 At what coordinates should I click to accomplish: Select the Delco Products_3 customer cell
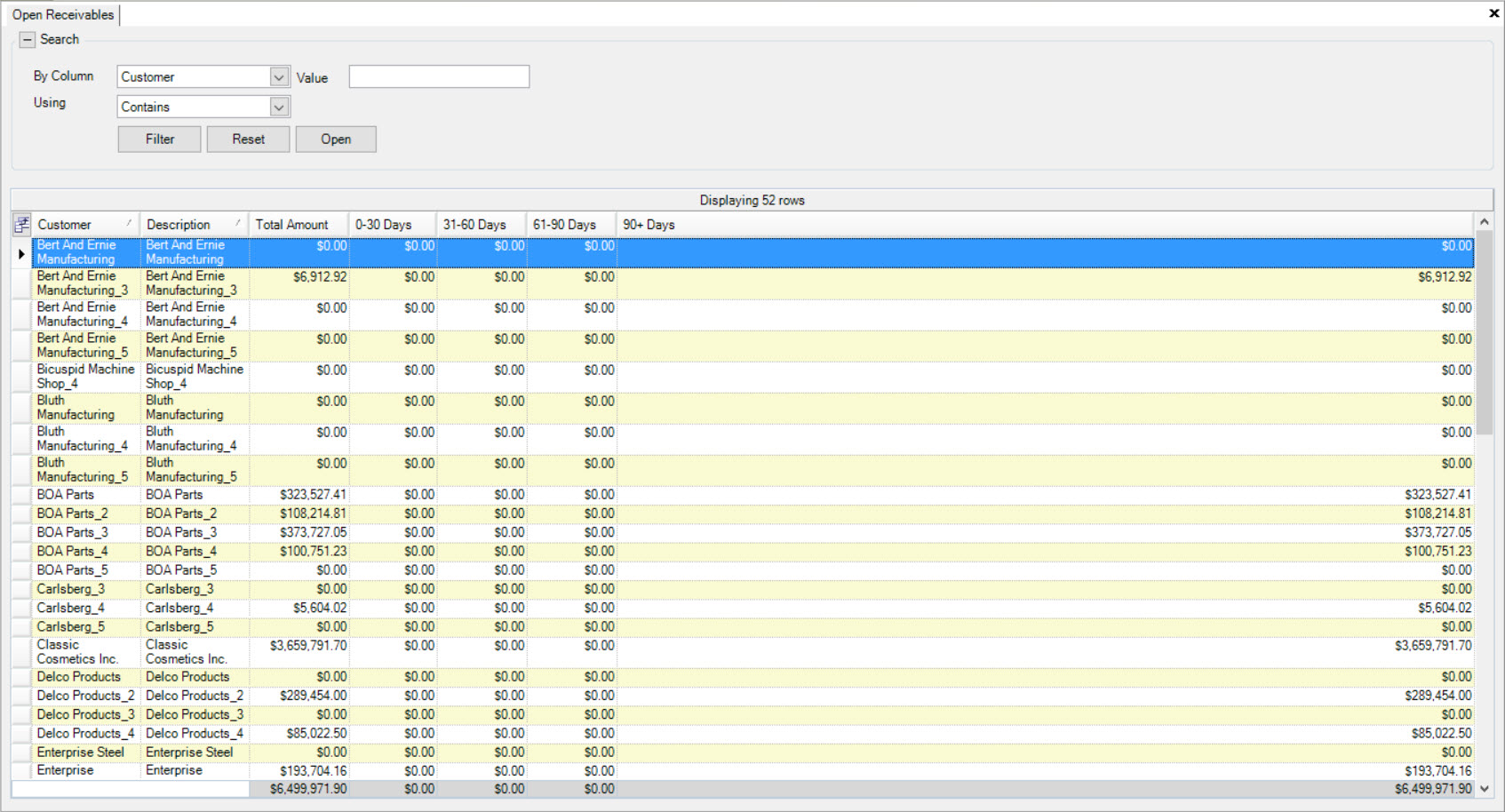click(x=86, y=715)
